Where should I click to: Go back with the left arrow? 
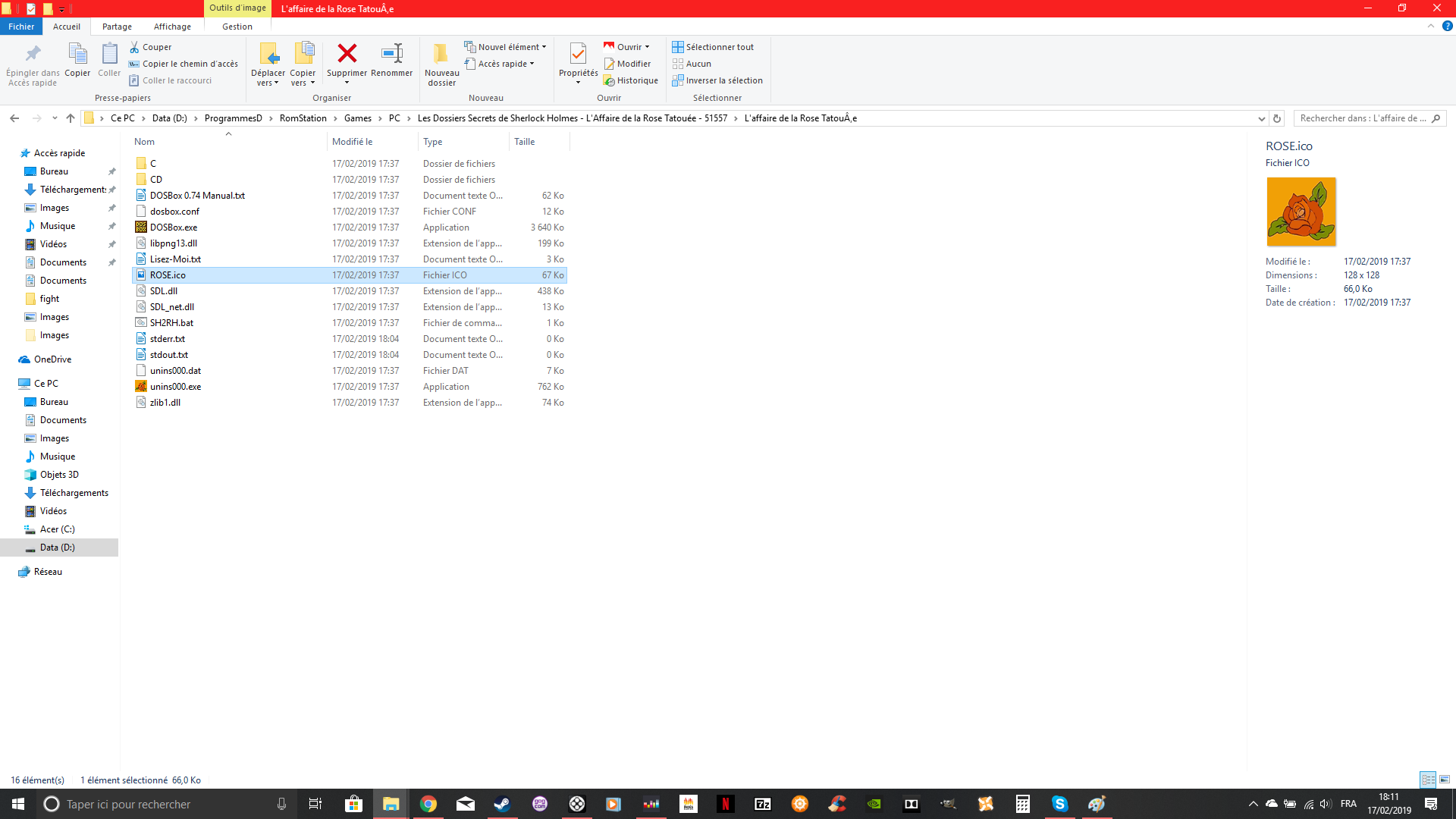pyautogui.click(x=14, y=118)
